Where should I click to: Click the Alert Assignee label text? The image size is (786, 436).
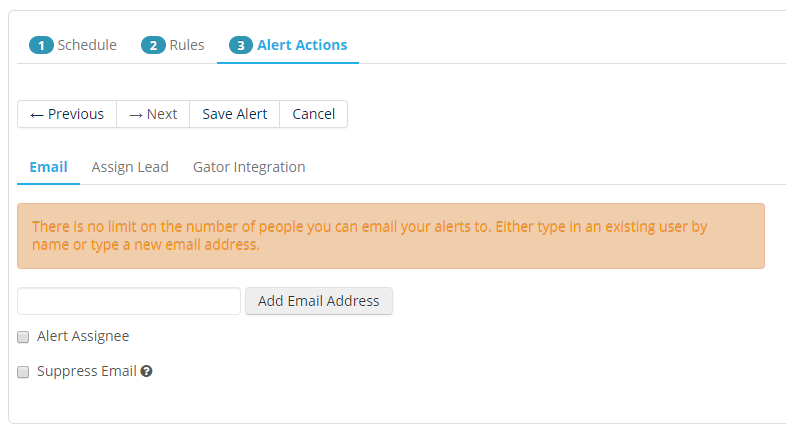(x=83, y=337)
